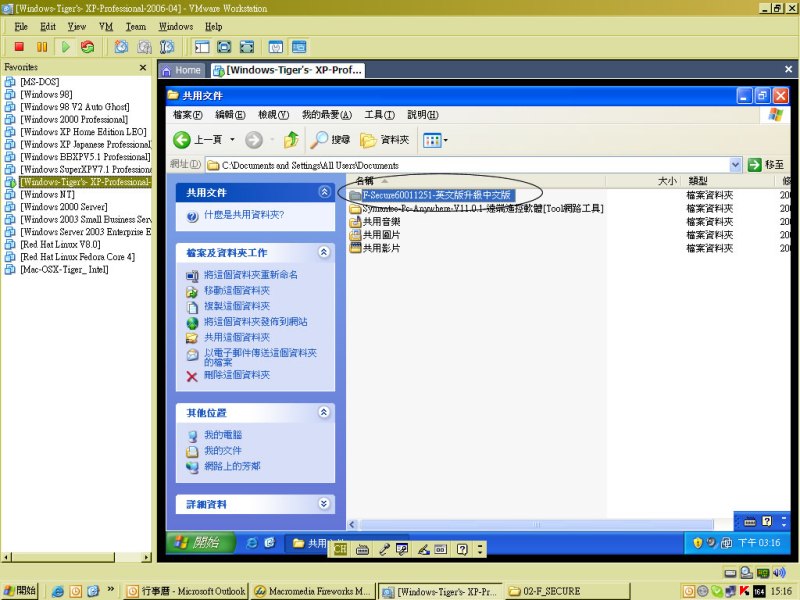Click the green up-one-level folder icon
The height and width of the screenshot is (600, 800).
click(x=291, y=139)
